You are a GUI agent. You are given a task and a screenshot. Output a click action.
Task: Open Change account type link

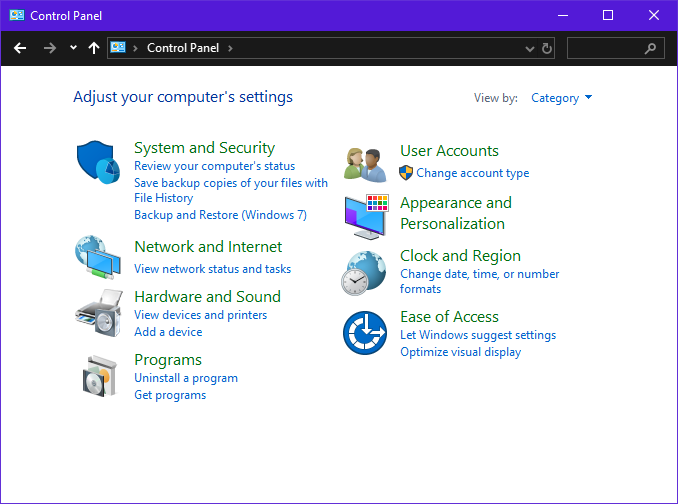[472, 173]
